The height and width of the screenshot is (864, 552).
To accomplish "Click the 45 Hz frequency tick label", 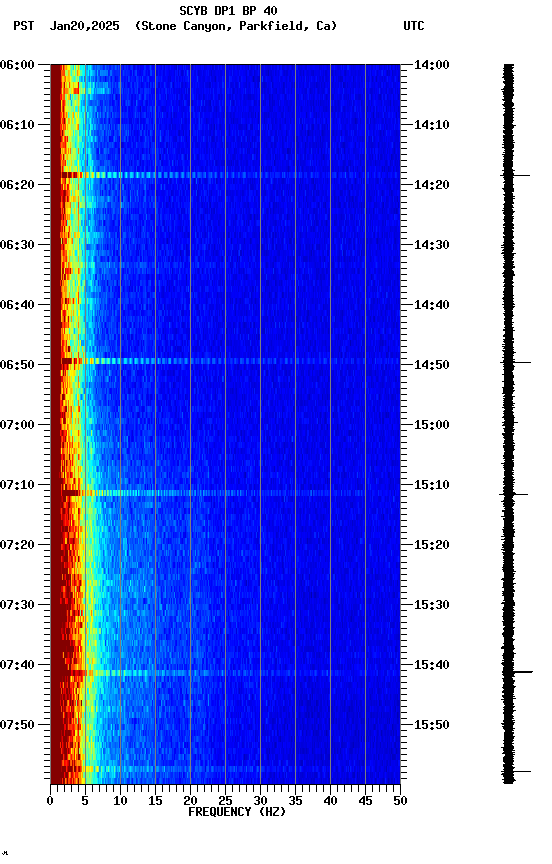I will click(365, 801).
